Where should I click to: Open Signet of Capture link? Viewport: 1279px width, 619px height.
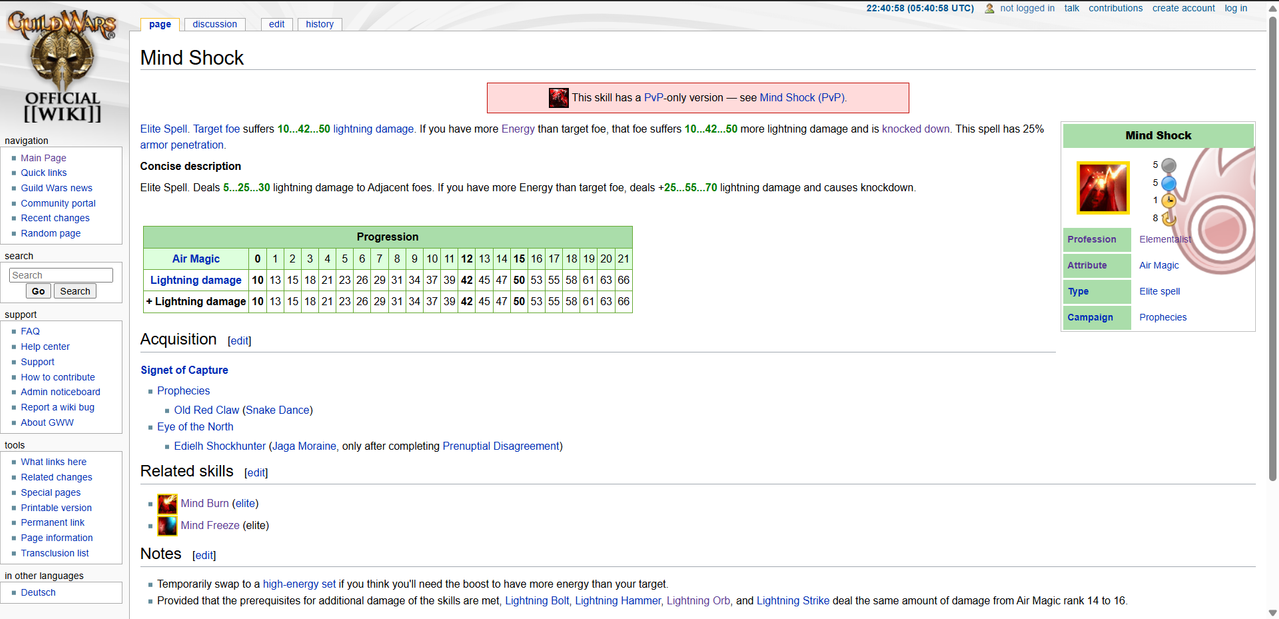point(184,370)
